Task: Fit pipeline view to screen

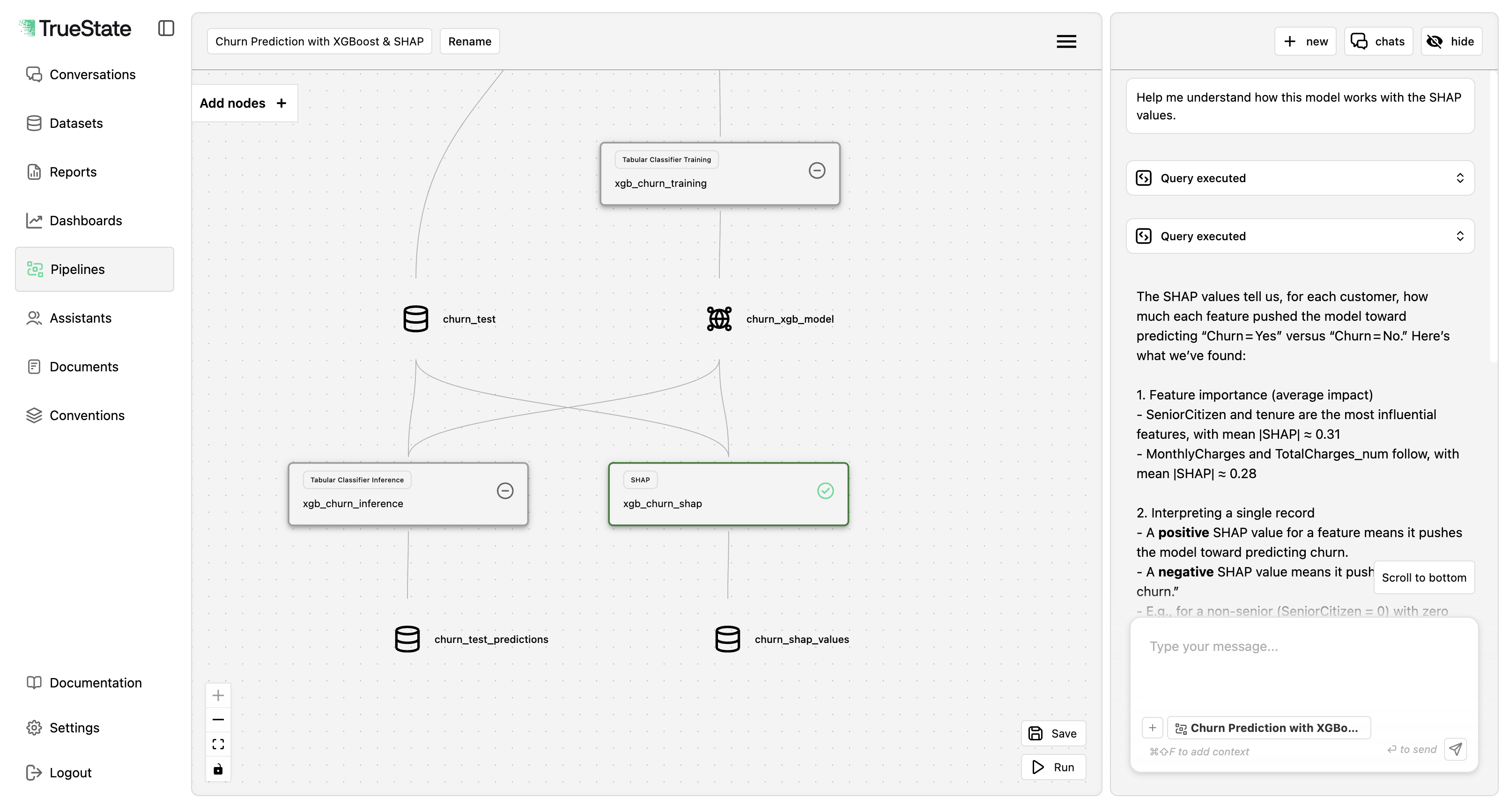Action: [218, 744]
